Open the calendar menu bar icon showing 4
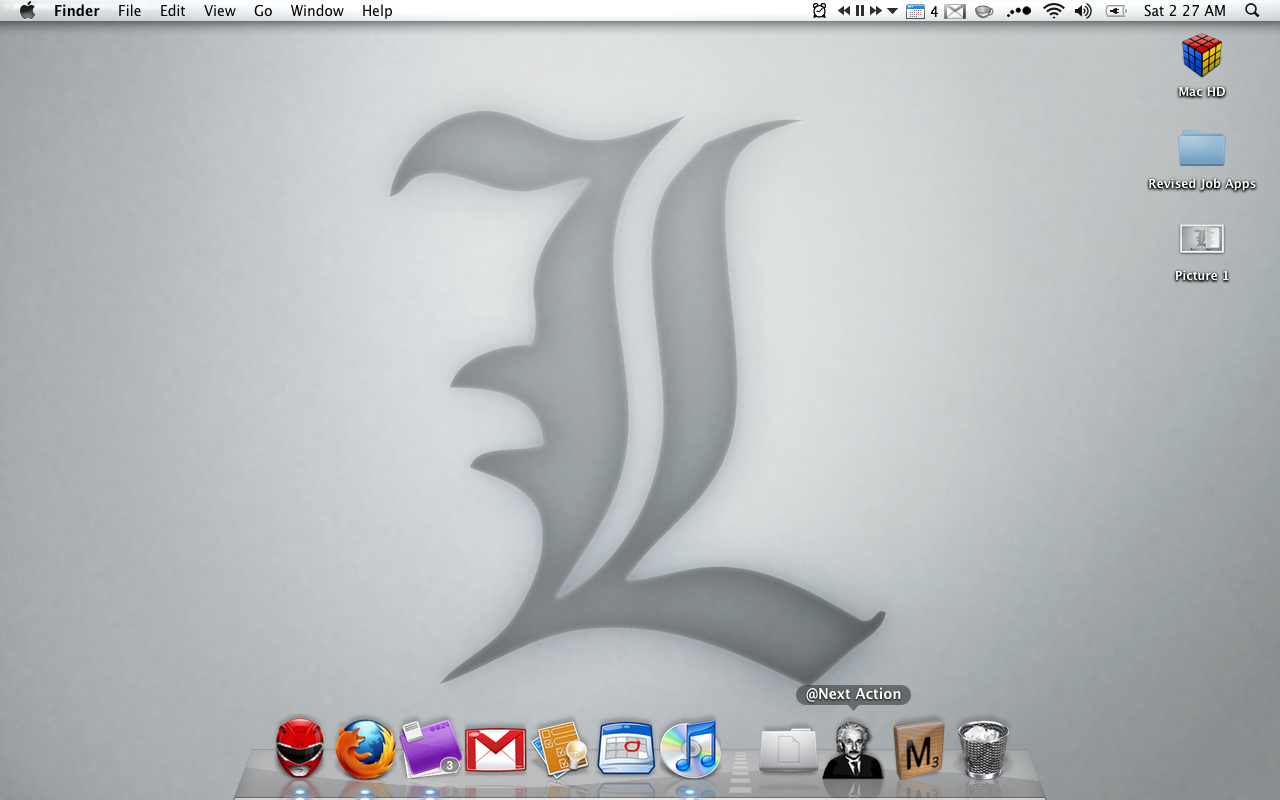 pyautogui.click(x=922, y=11)
